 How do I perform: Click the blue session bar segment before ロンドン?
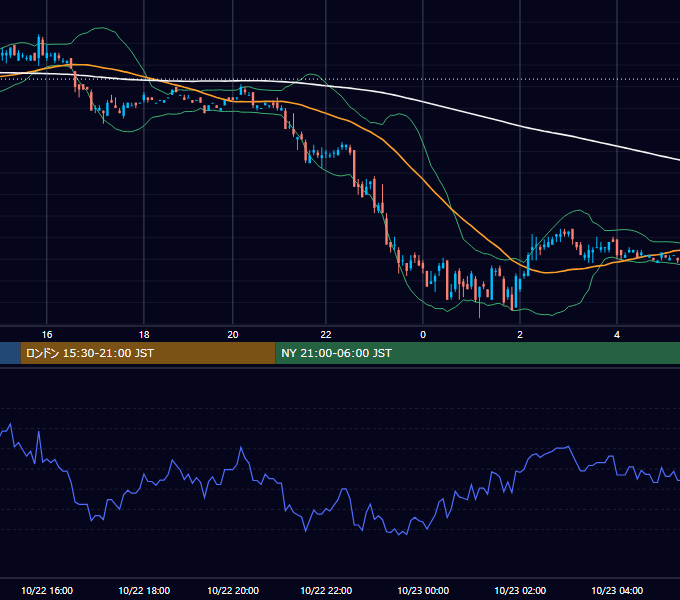tap(10, 353)
